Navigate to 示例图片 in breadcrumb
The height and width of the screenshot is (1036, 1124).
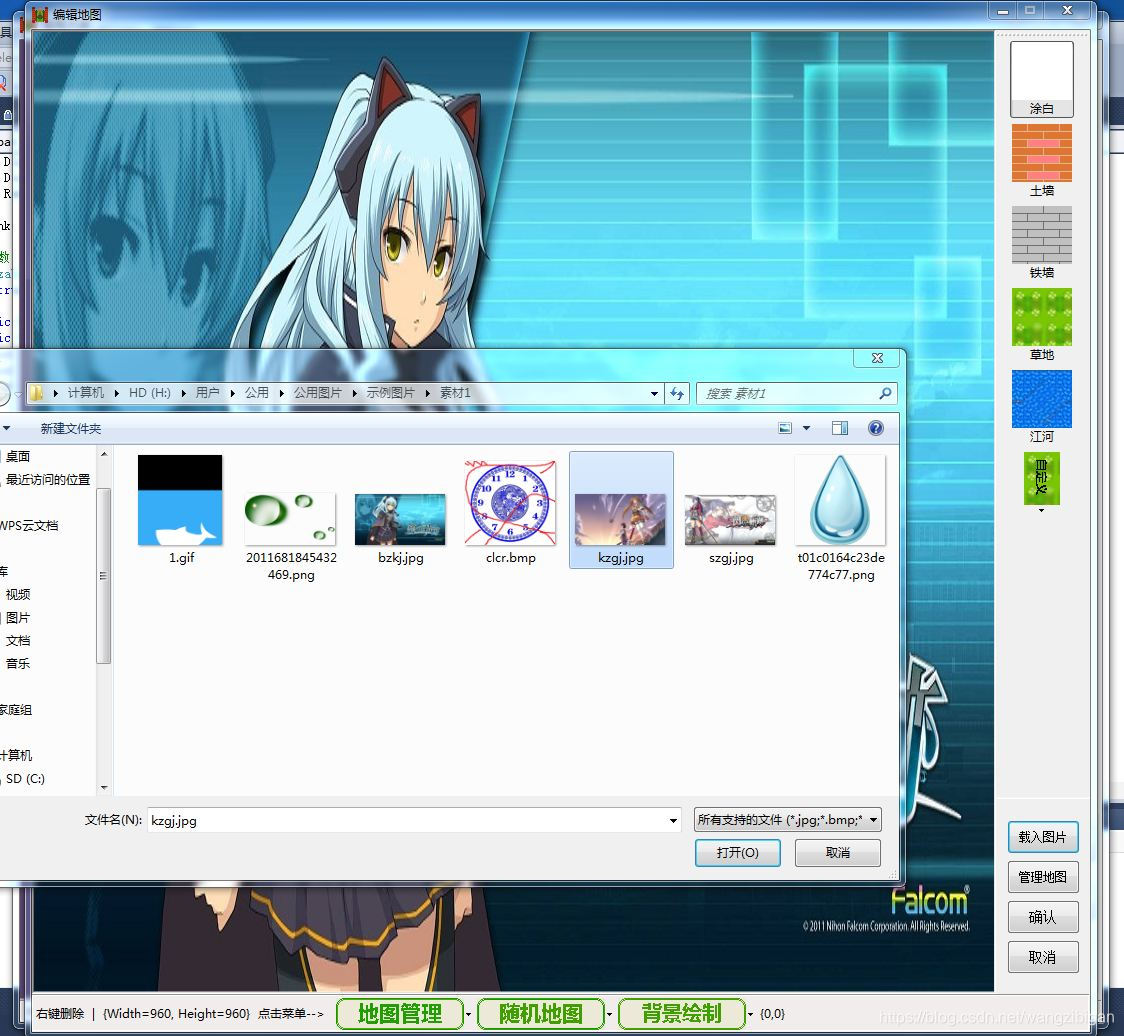[391, 393]
